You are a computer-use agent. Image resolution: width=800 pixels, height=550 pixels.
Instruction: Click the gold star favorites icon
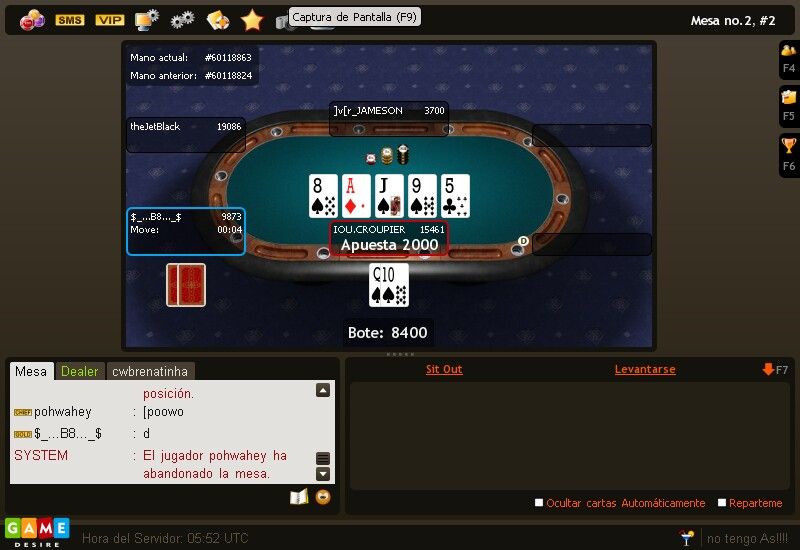coord(252,20)
